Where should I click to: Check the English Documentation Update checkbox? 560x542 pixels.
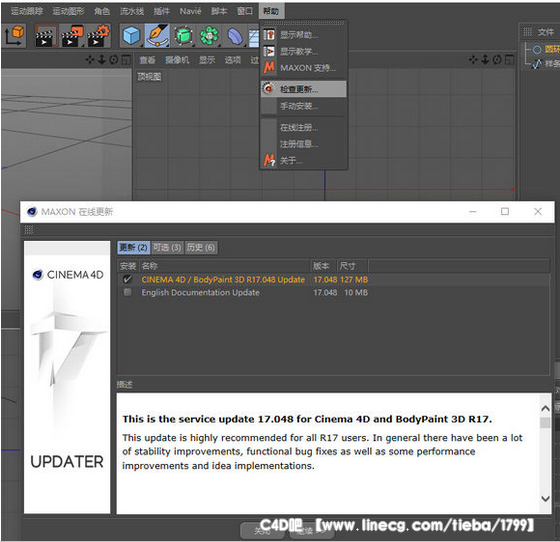pos(128,292)
